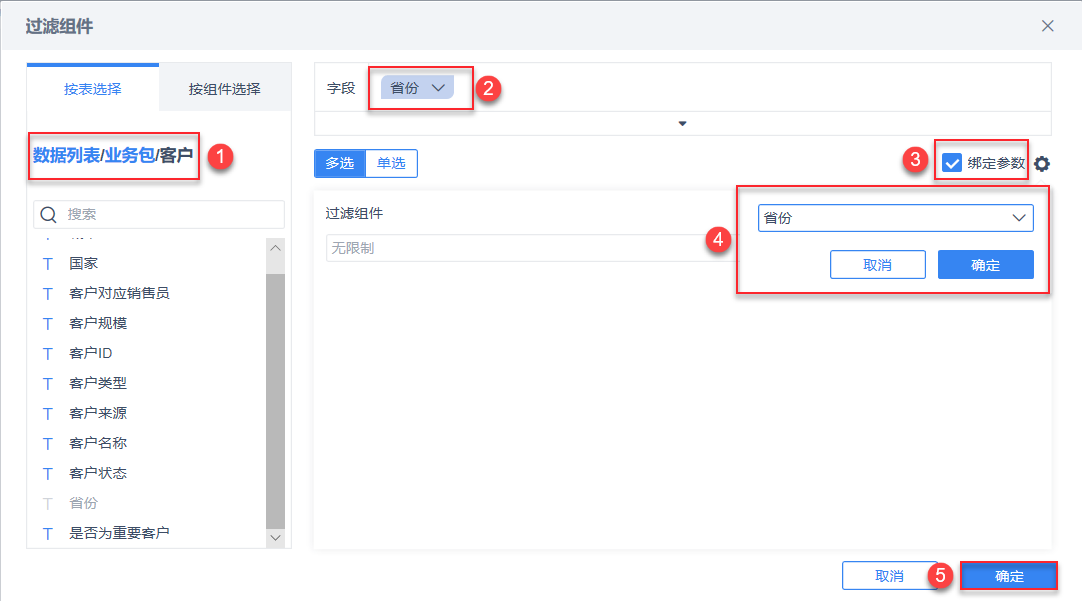Viewport: 1082px width, 601px height.
Task: Open the 省份 parameter combo box
Action: click(895, 218)
